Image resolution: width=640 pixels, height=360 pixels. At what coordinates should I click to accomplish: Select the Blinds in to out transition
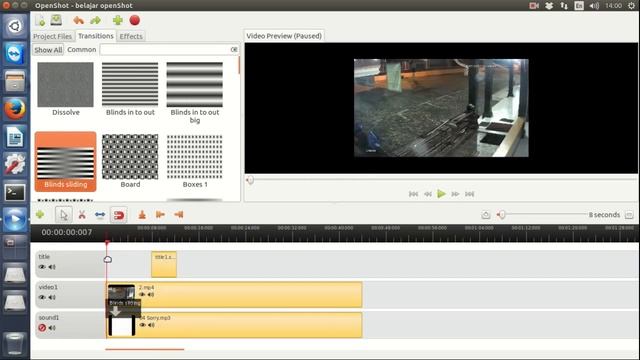point(130,89)
